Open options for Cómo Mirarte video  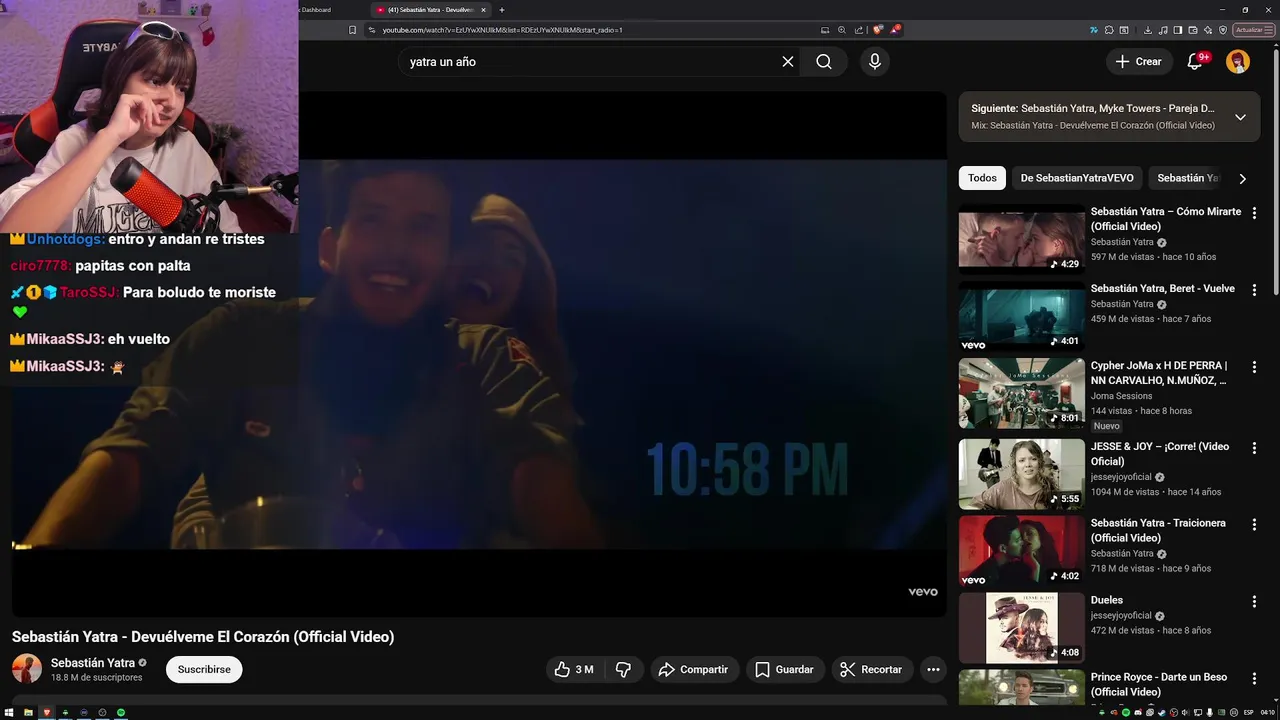click(x=1254, y=213)
